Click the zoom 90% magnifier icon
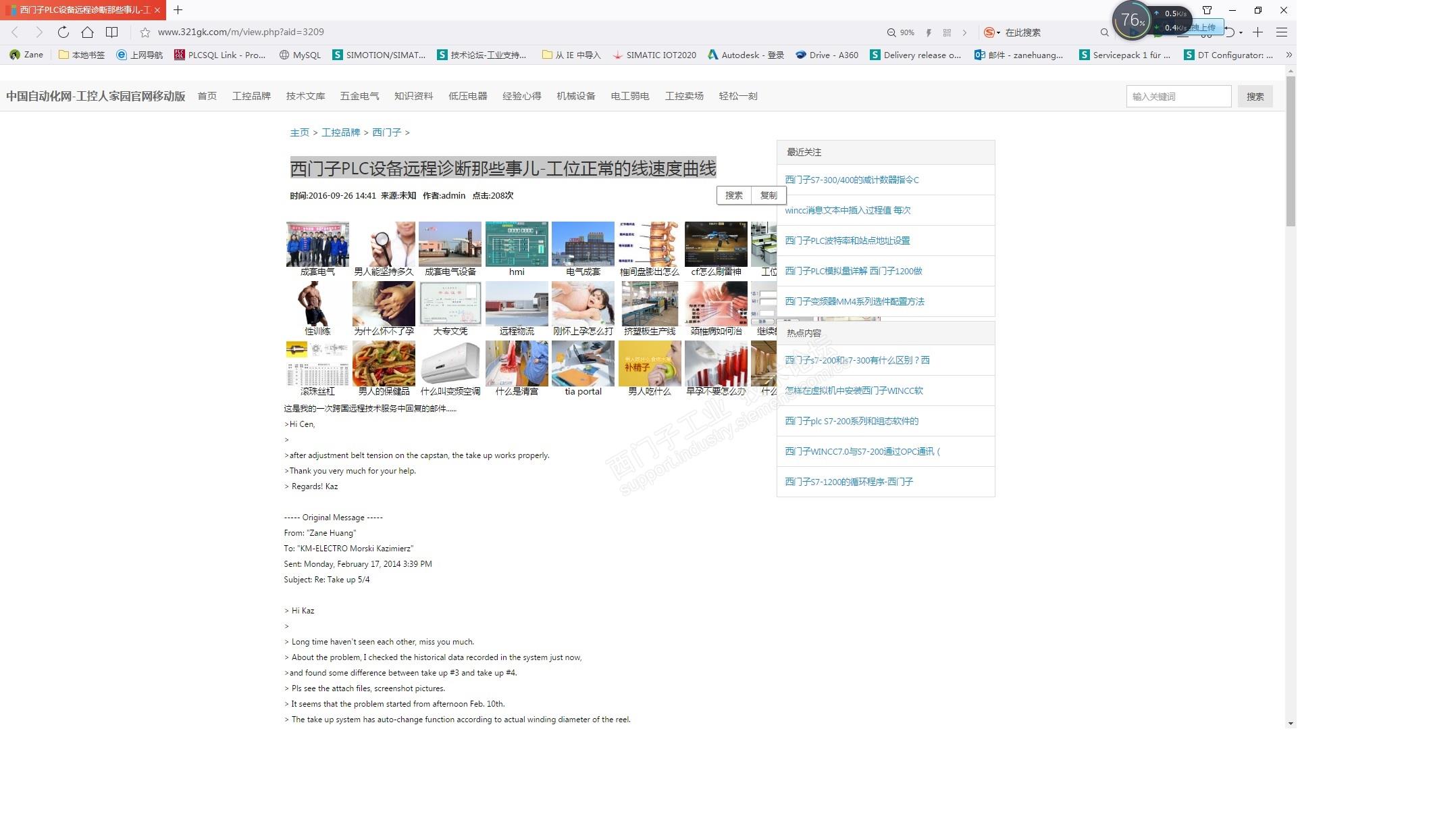 click(891, 32)
